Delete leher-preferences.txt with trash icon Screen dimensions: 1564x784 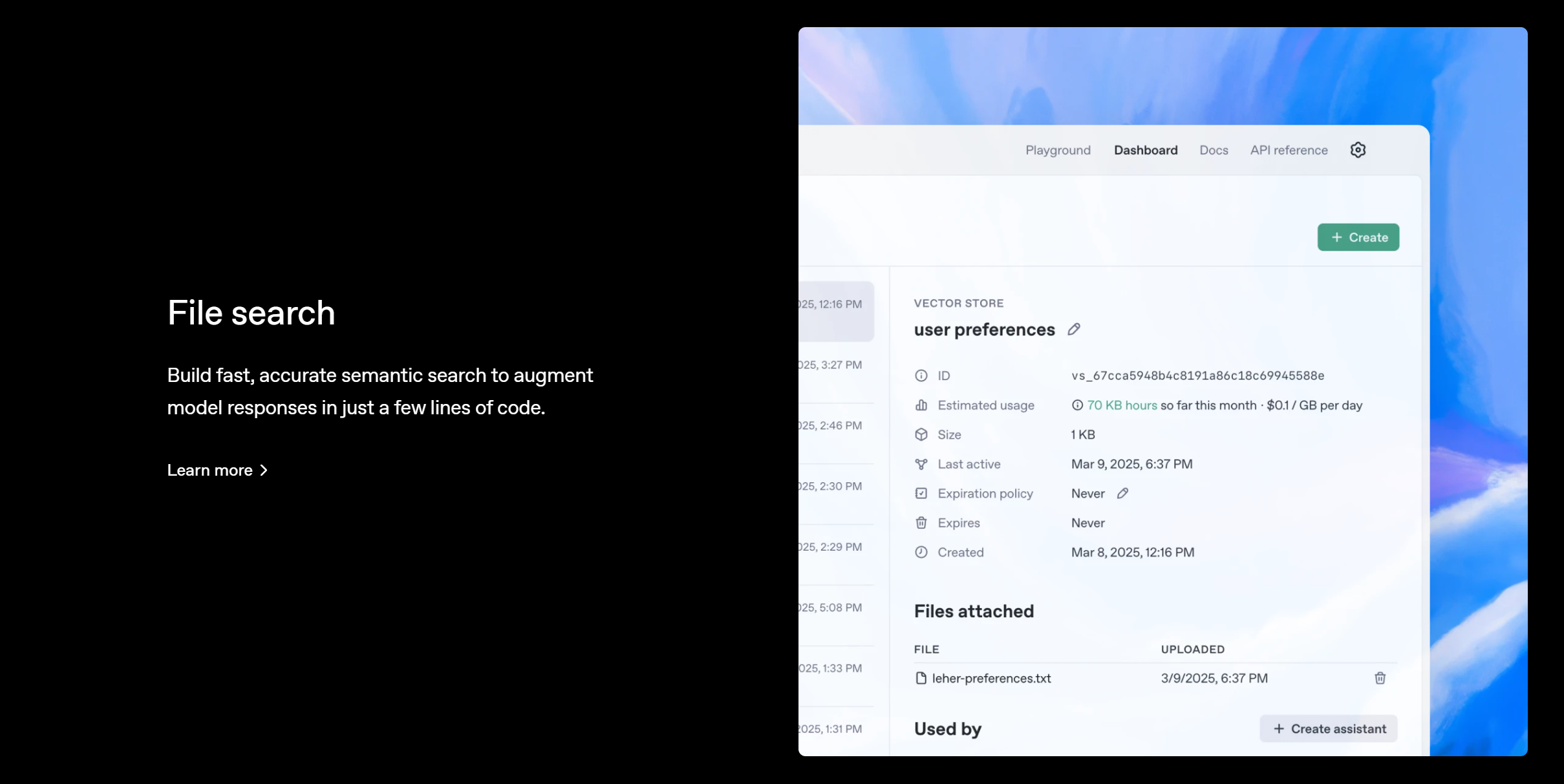[1380, 678]
